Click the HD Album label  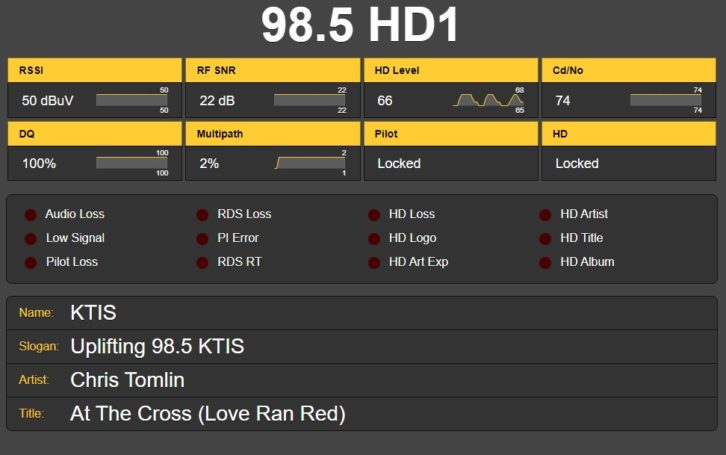(587, 262)
